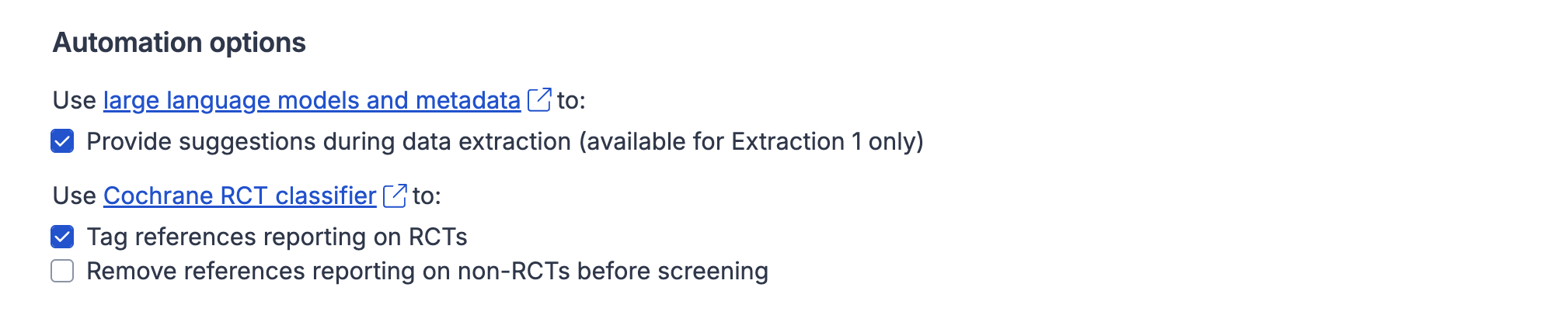Click 'Use' text before Cochrane RCT classifier
The width and height of the screenshot is (1568, 315).
pos(74,196)
